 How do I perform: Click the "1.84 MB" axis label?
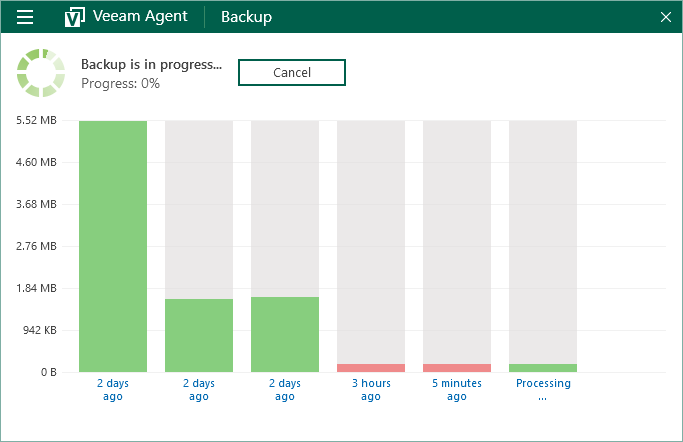pyautogui.click(x=37, y=288)
